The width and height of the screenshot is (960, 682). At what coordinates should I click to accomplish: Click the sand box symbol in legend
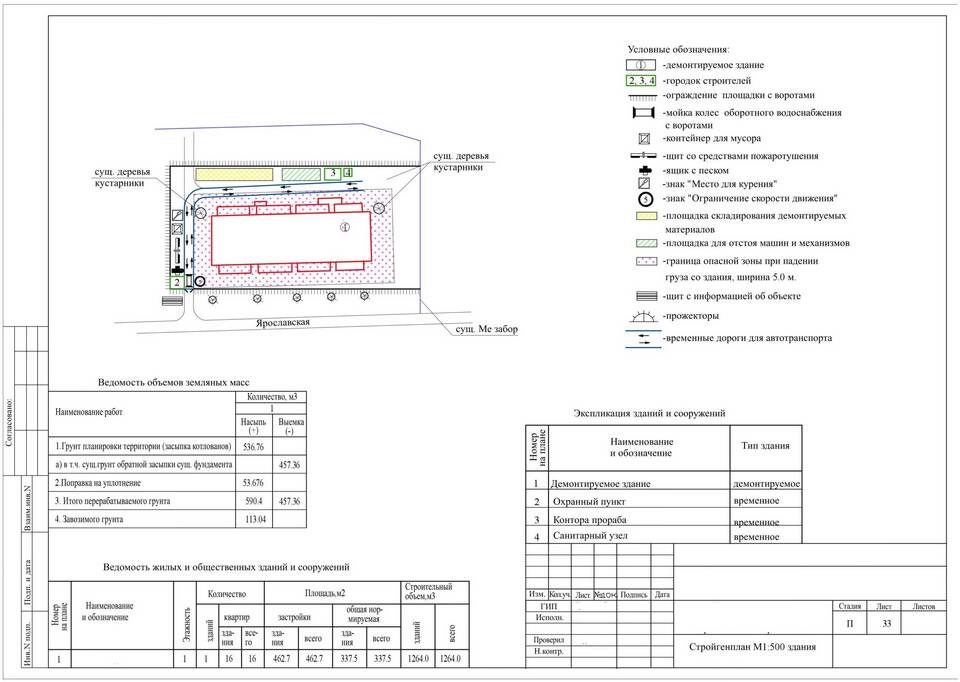645,171
